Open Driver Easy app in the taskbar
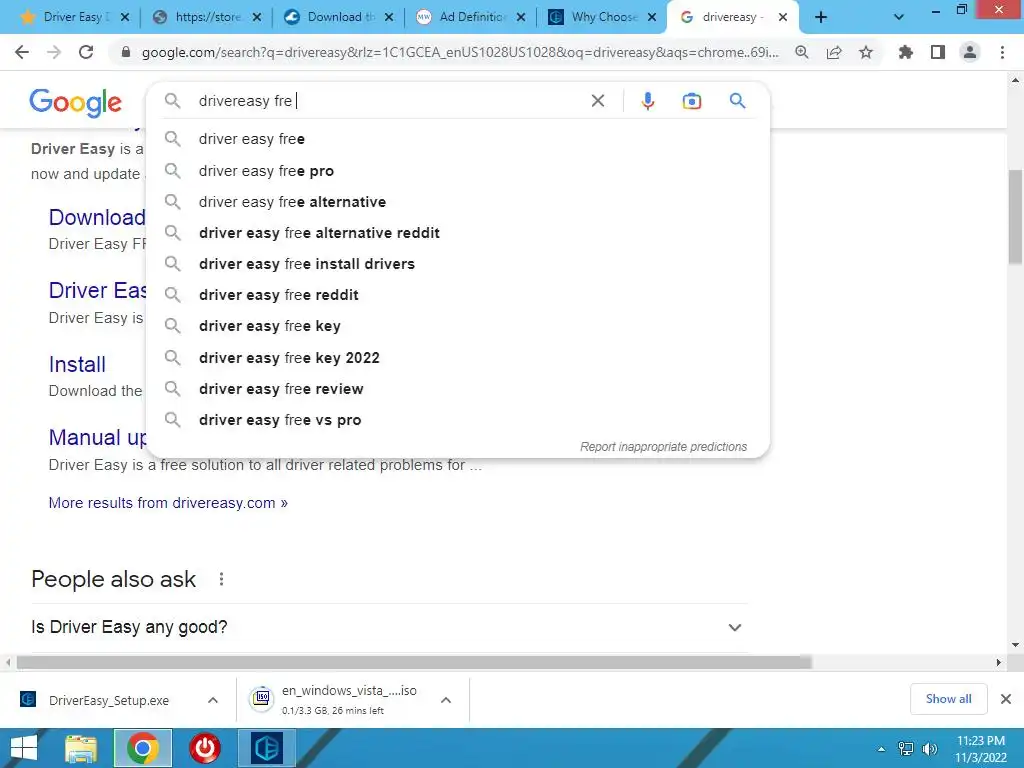 pyautogui.click(x=267, y=748)
